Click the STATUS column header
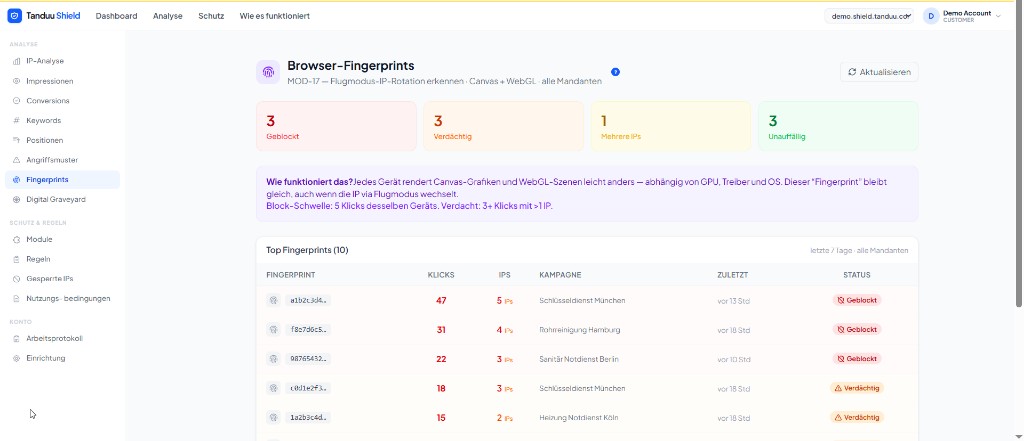The image size is (1024, 441). [857, 275]
